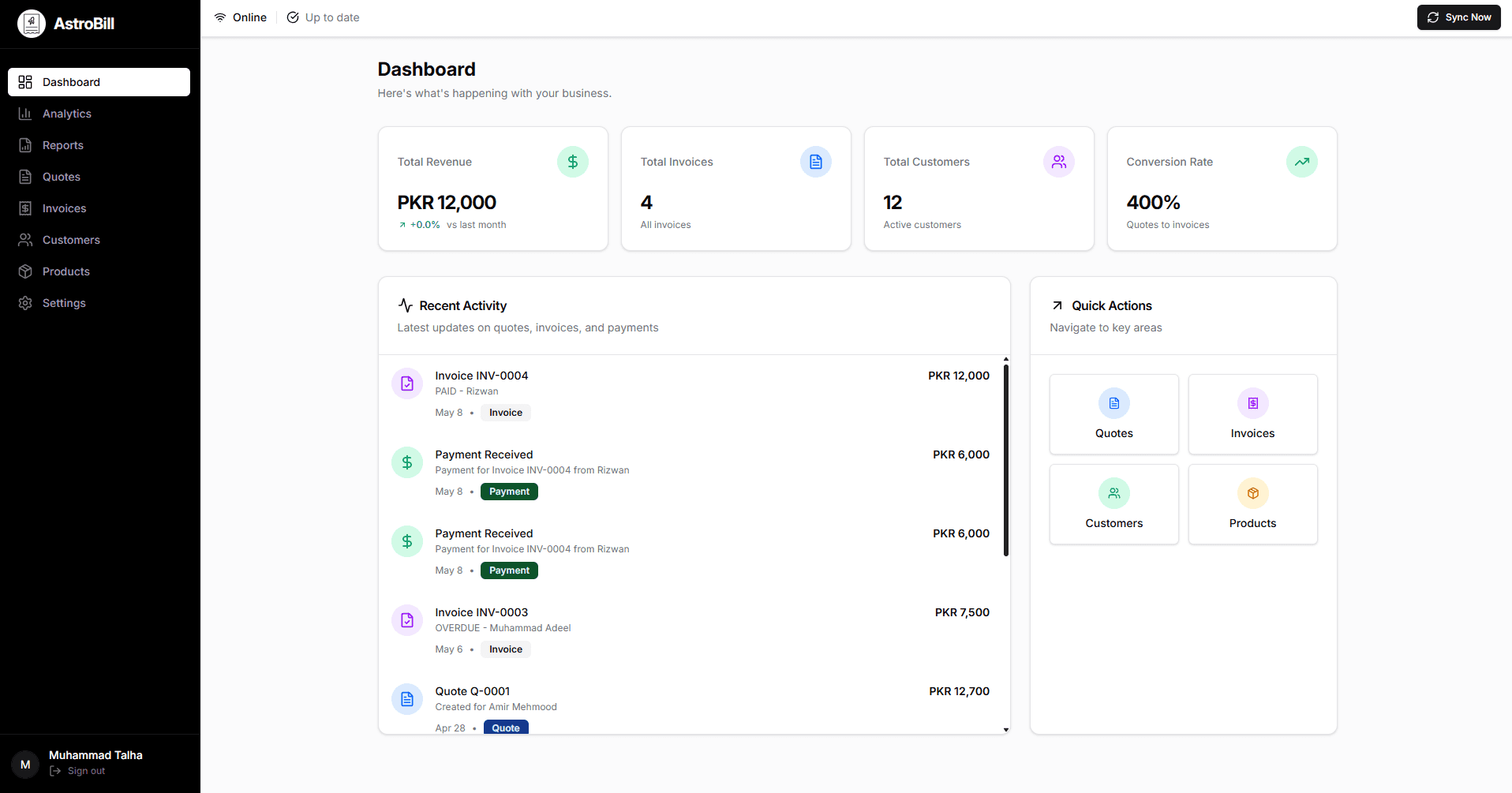Image resolution: width=1512 pixels, height=793 pixels.
Task: Click the sign out arrow icon
Action: tap(55, 771)
